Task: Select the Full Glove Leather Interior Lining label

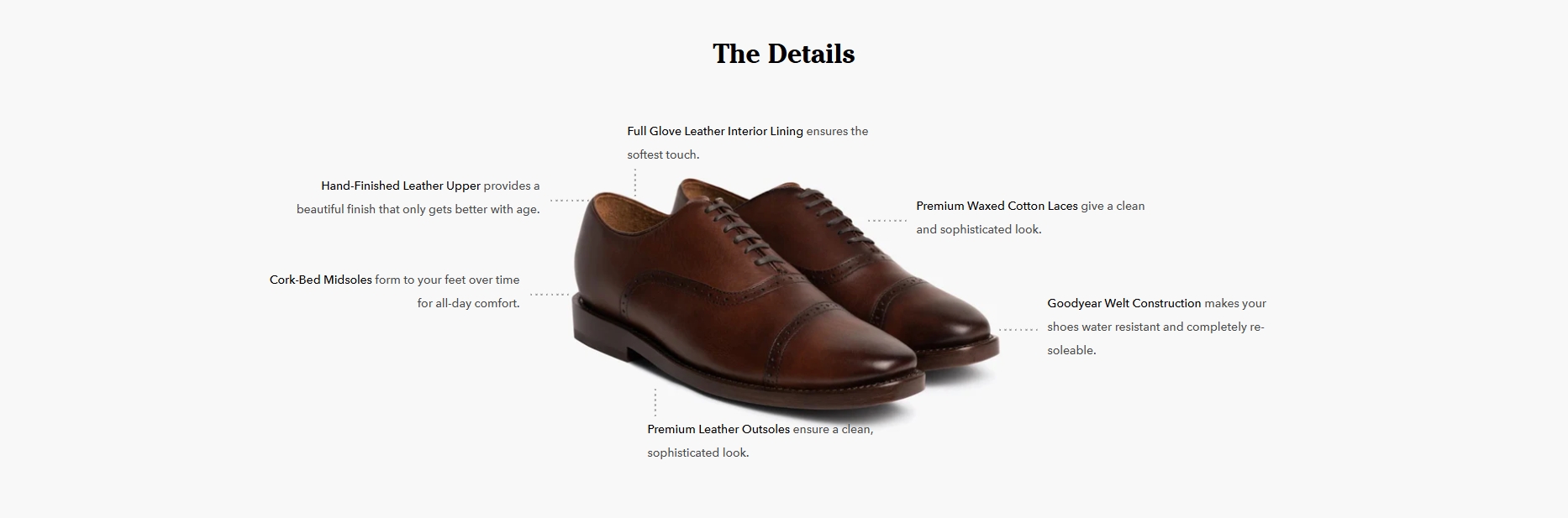Action: [x=715, y=131]
